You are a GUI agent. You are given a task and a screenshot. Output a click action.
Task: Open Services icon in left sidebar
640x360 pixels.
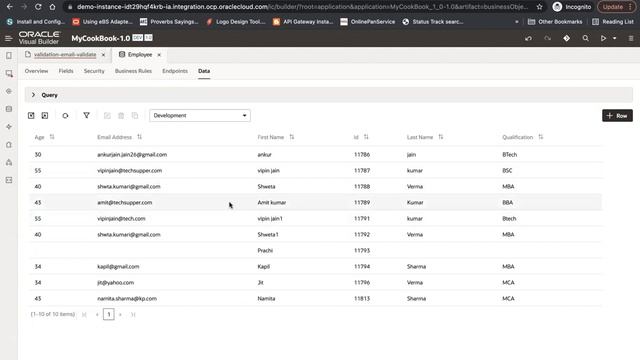(9, 91)
